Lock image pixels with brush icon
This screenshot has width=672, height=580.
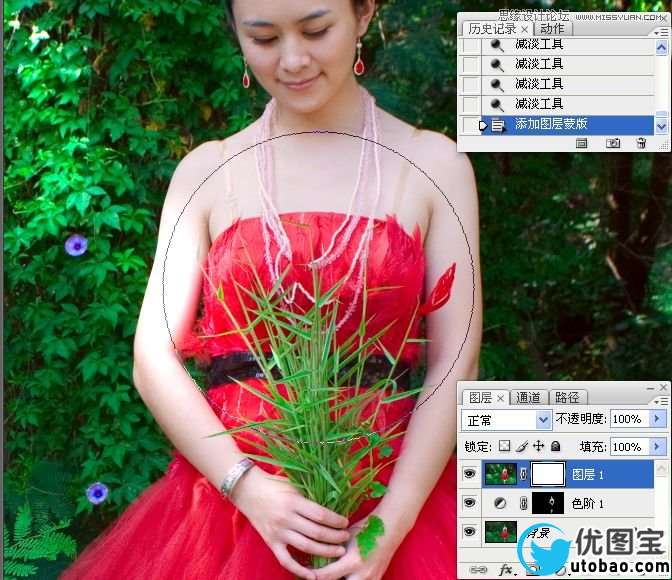click(x=522, y=446)
